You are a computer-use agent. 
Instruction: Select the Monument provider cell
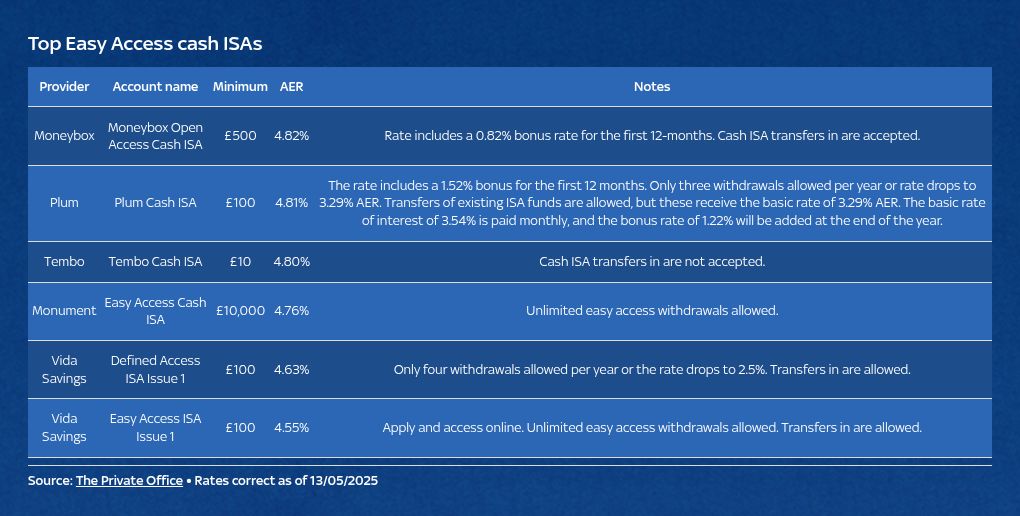click(64, 310)
